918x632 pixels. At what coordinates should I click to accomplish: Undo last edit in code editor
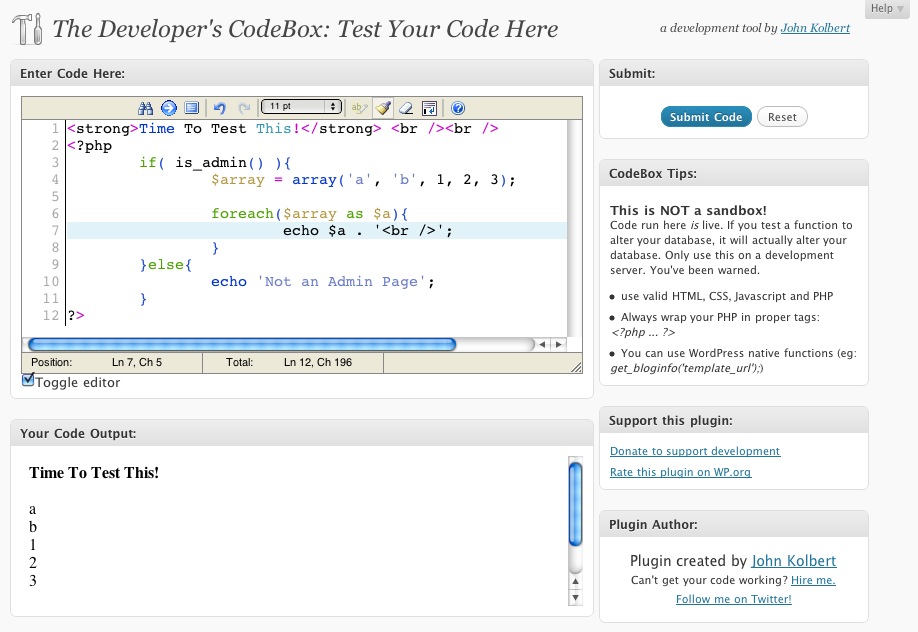220,108
